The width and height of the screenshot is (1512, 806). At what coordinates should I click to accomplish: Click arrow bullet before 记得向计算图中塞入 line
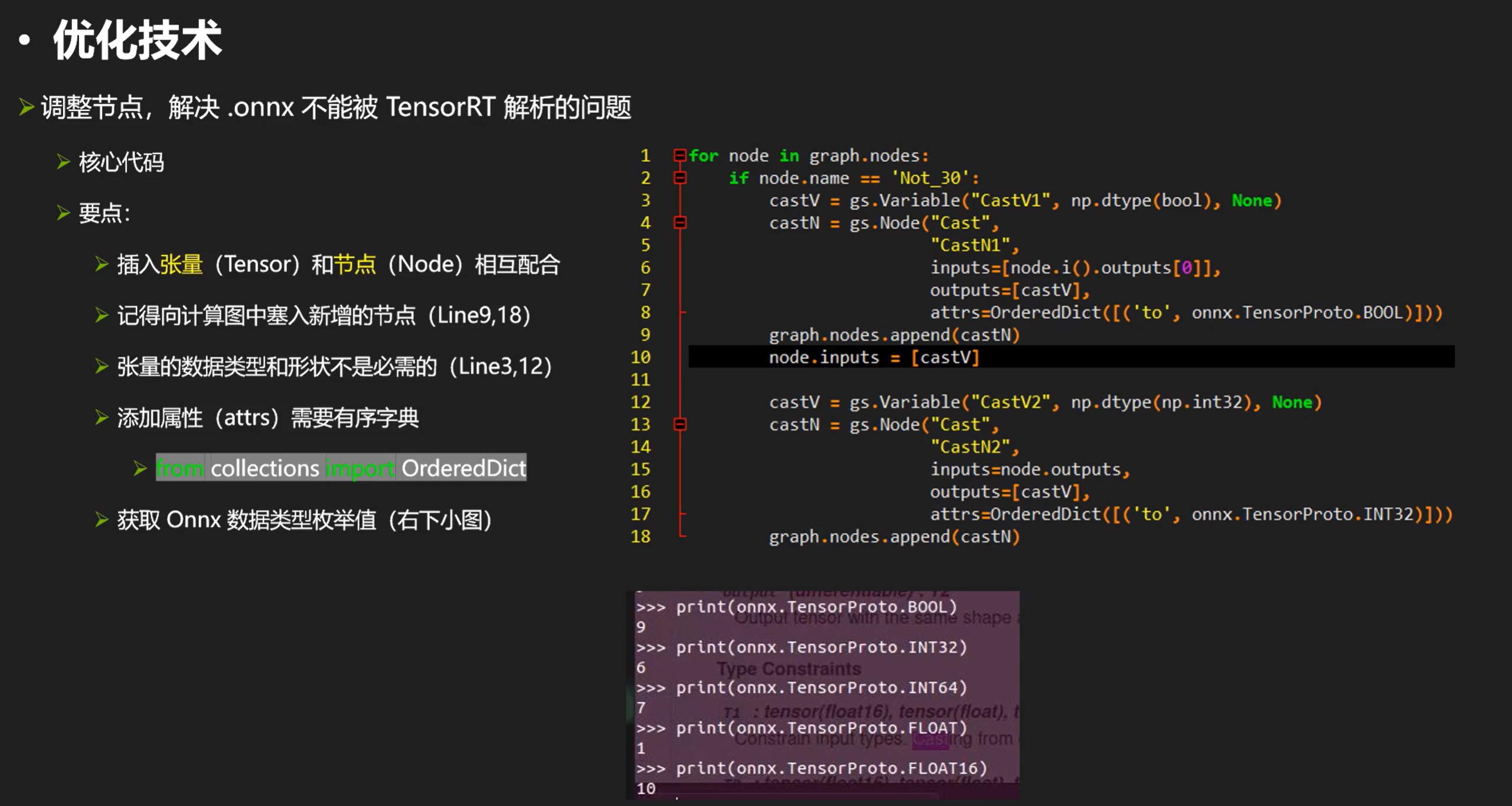click(102, 315)
